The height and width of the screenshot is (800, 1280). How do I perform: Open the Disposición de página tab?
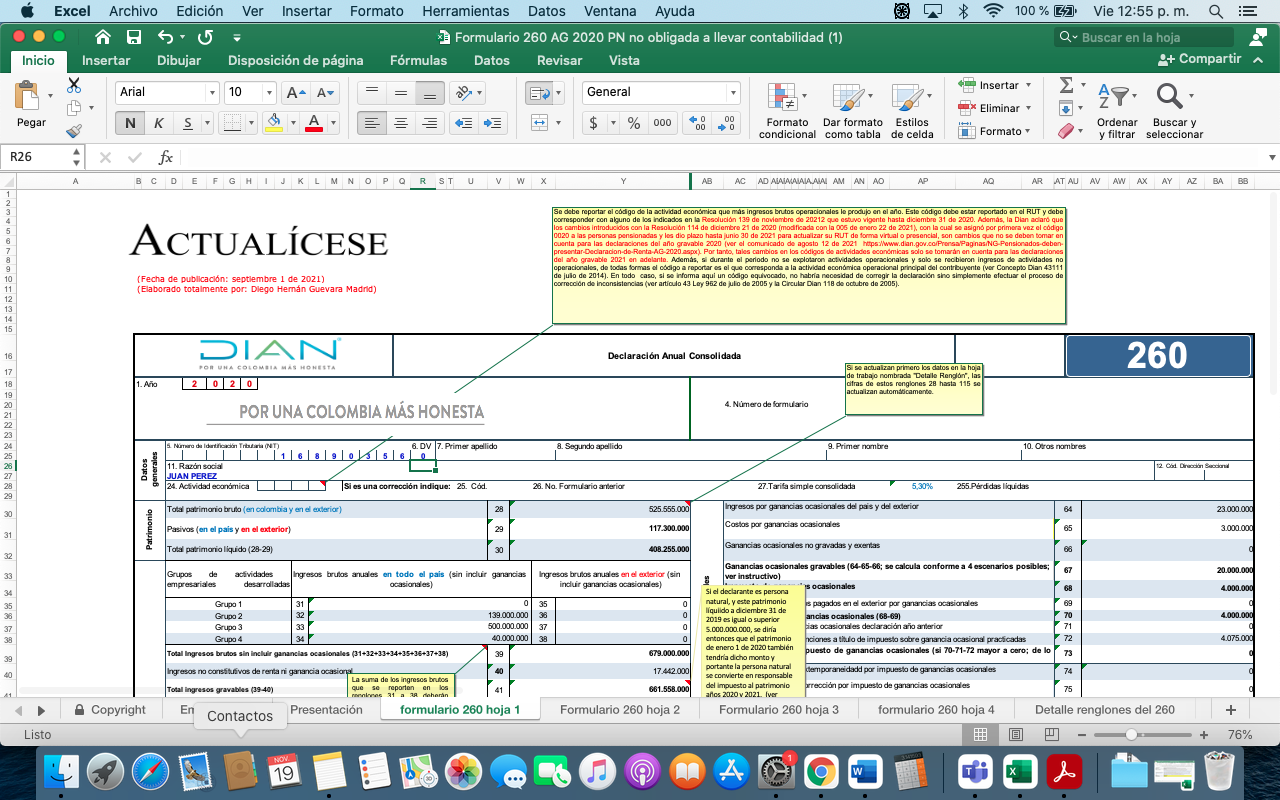[x=296, y=60]
